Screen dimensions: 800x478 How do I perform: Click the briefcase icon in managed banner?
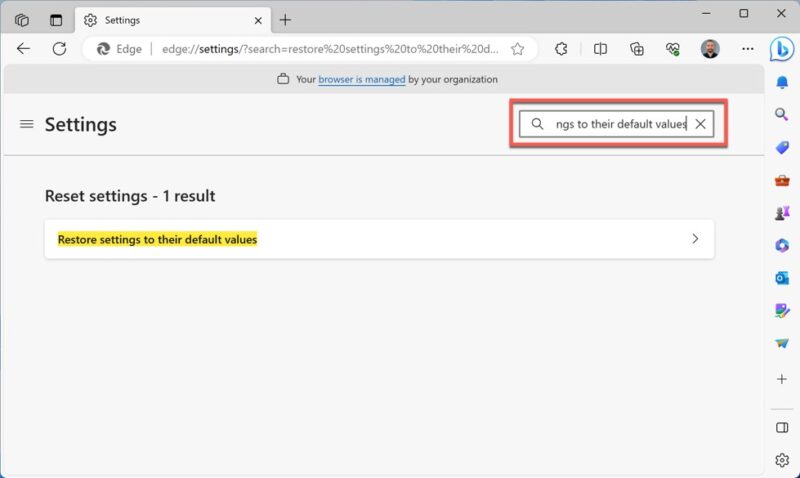(x=283, y=79)
